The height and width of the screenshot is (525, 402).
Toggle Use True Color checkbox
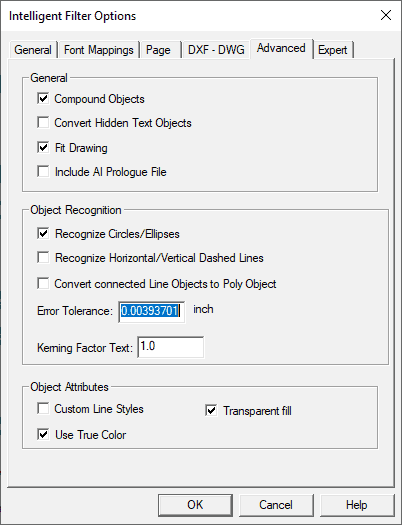pyautogui.click(x=43, y=434)
